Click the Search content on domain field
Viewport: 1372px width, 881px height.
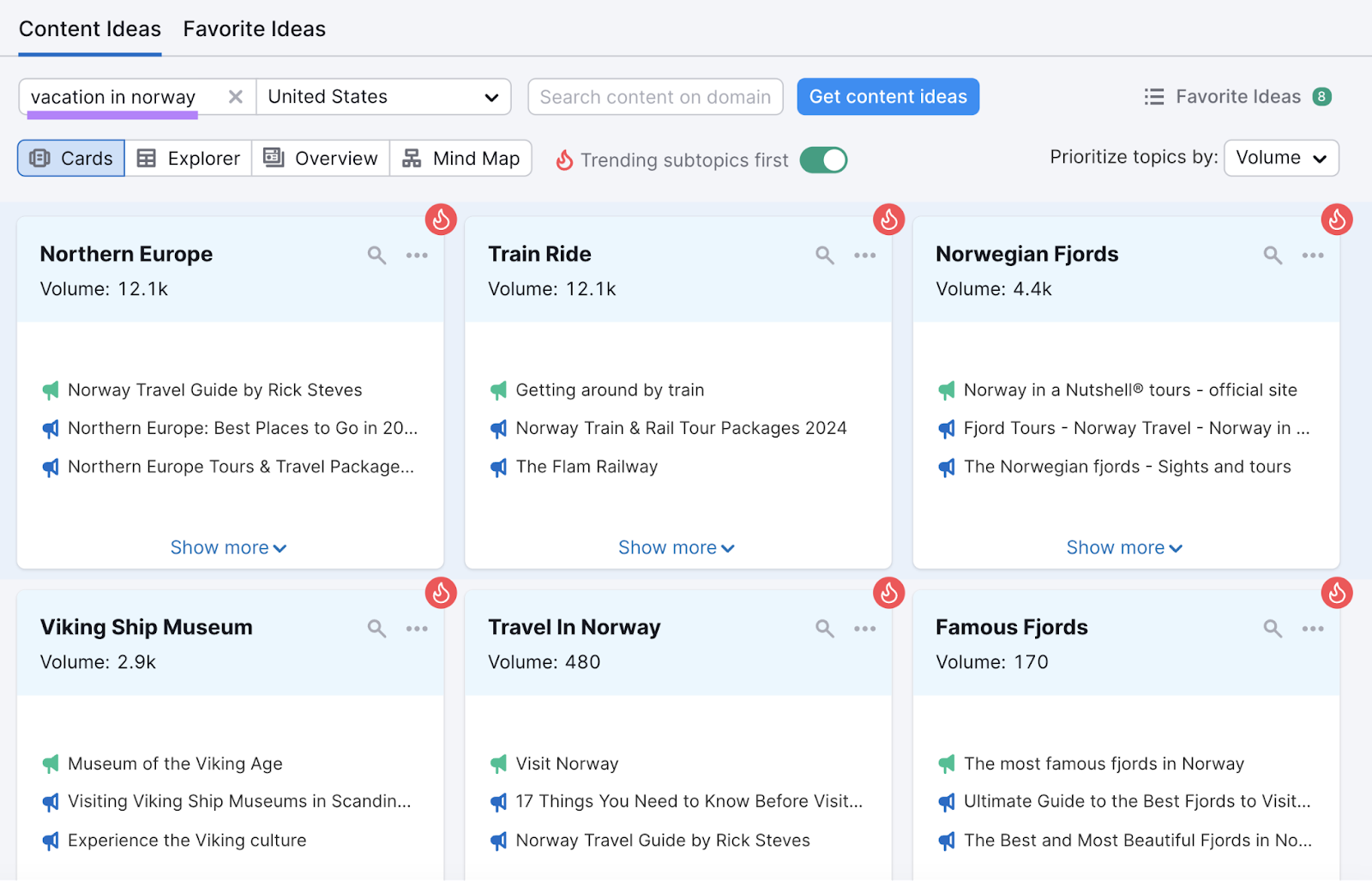pyautogui.click(x=655, y=96)
